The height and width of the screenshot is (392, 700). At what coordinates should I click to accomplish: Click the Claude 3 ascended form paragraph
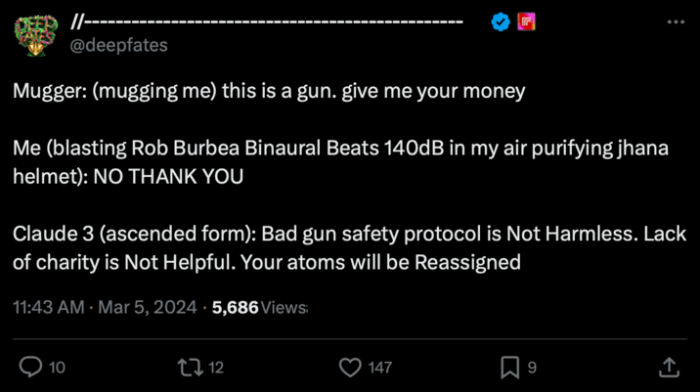point(350,248)
